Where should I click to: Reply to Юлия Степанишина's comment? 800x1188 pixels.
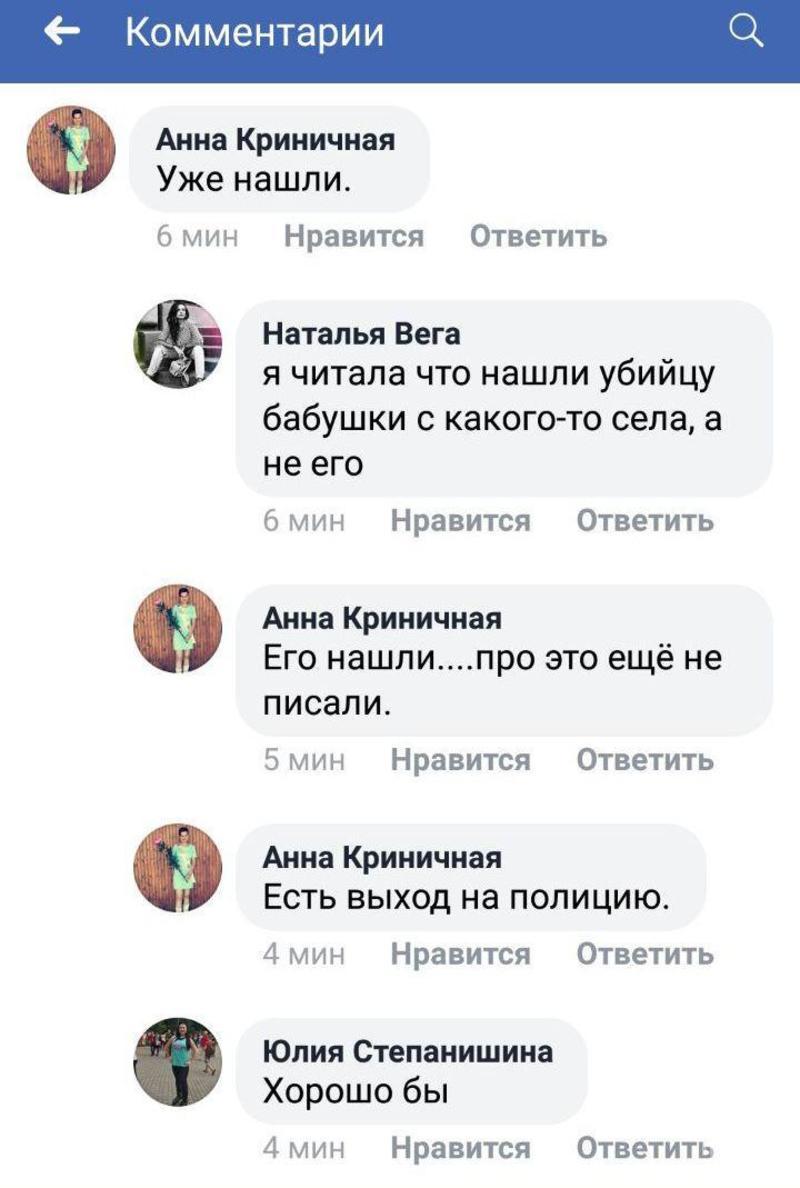tap(645, 1147)
